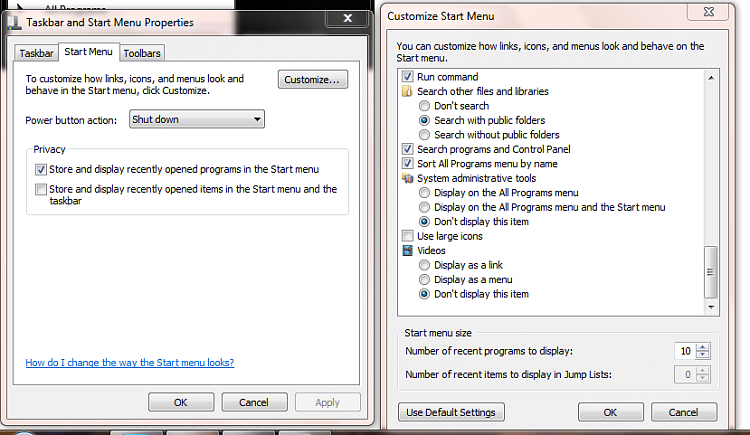Open the Power button action dropdown
The image size is (750, 435).
point(197,119)
